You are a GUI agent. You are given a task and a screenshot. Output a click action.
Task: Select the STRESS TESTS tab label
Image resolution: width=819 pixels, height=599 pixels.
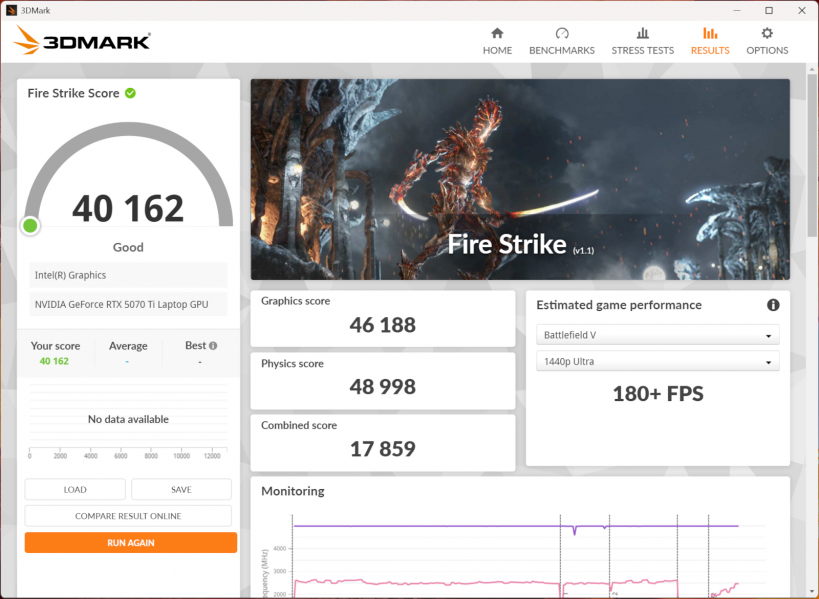(642, 50)
